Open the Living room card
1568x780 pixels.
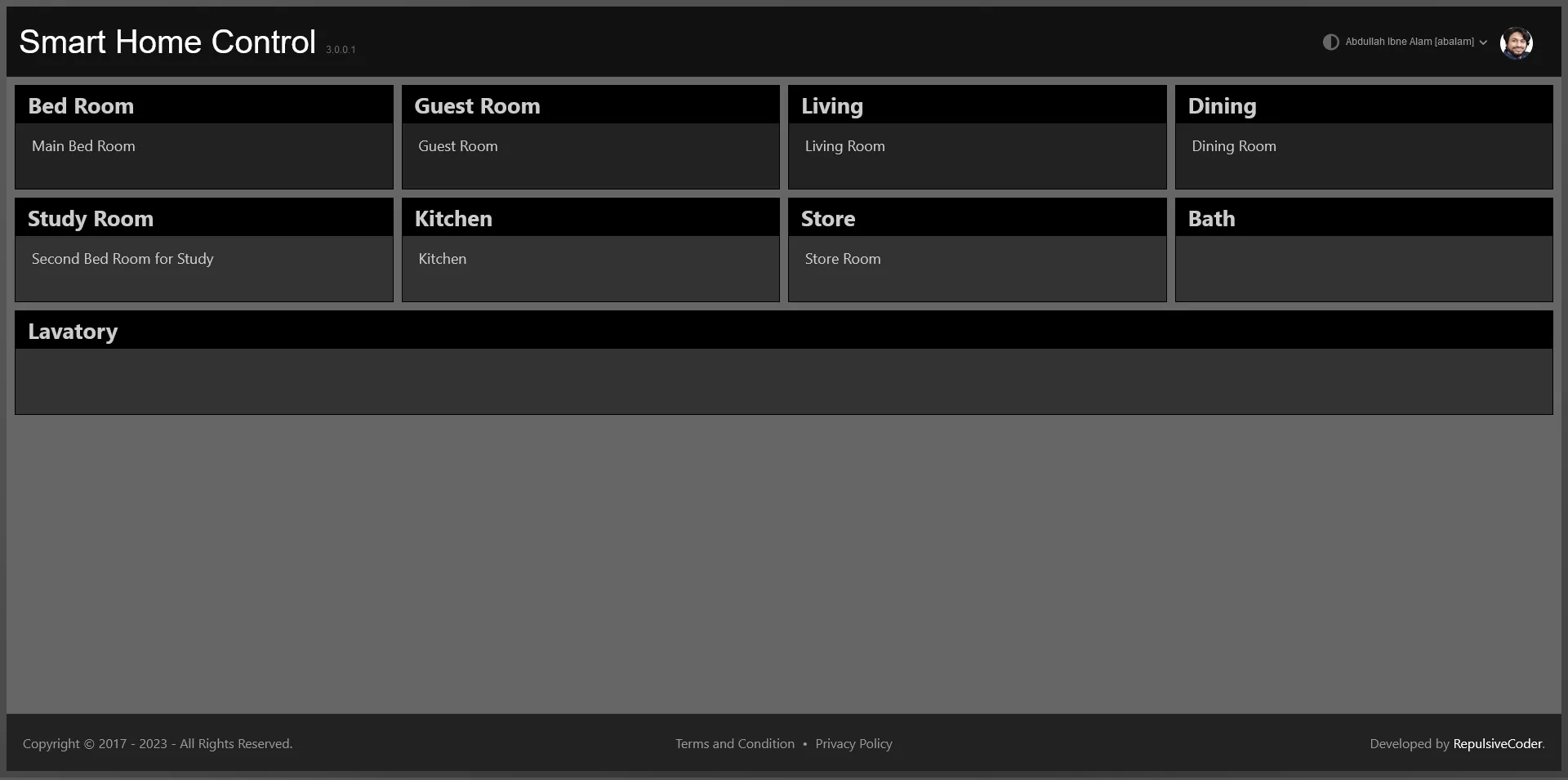pos(977,137)
